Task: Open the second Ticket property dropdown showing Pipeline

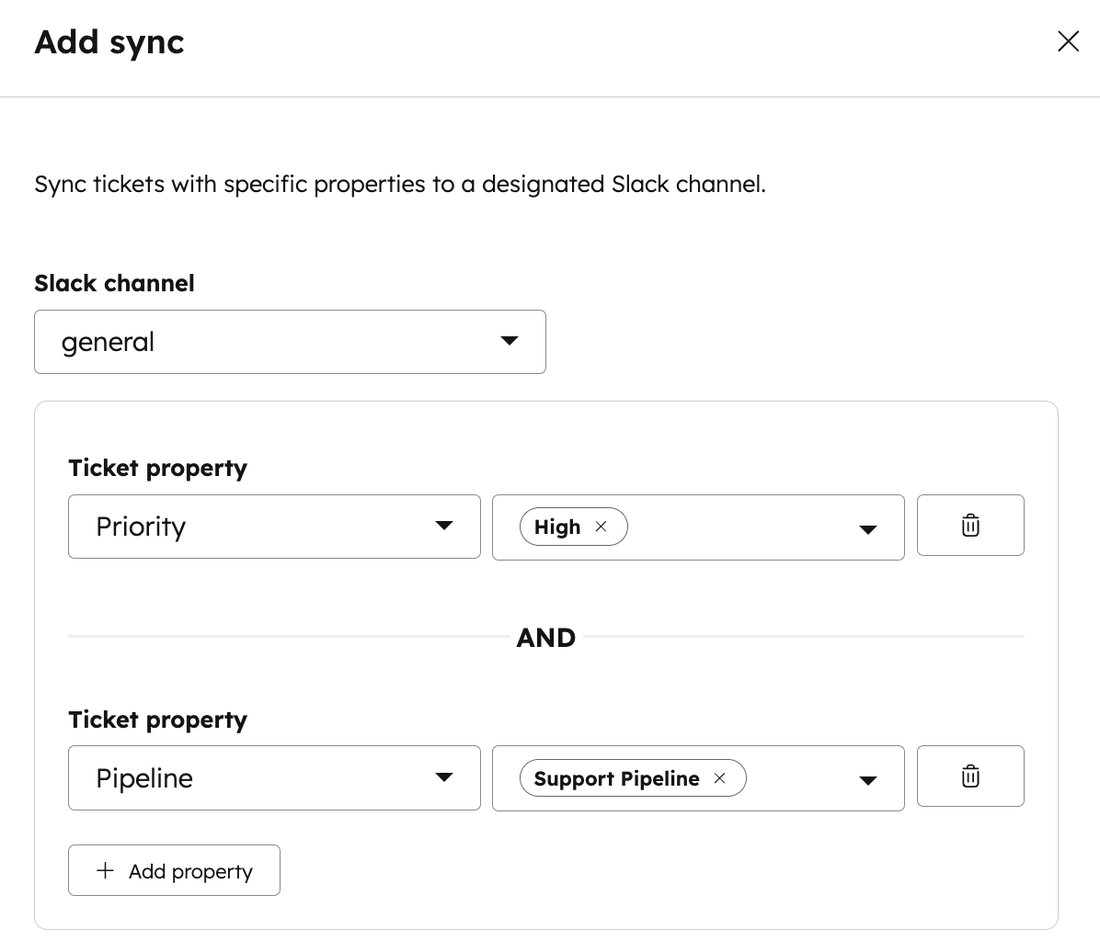Action: (273, 777)
